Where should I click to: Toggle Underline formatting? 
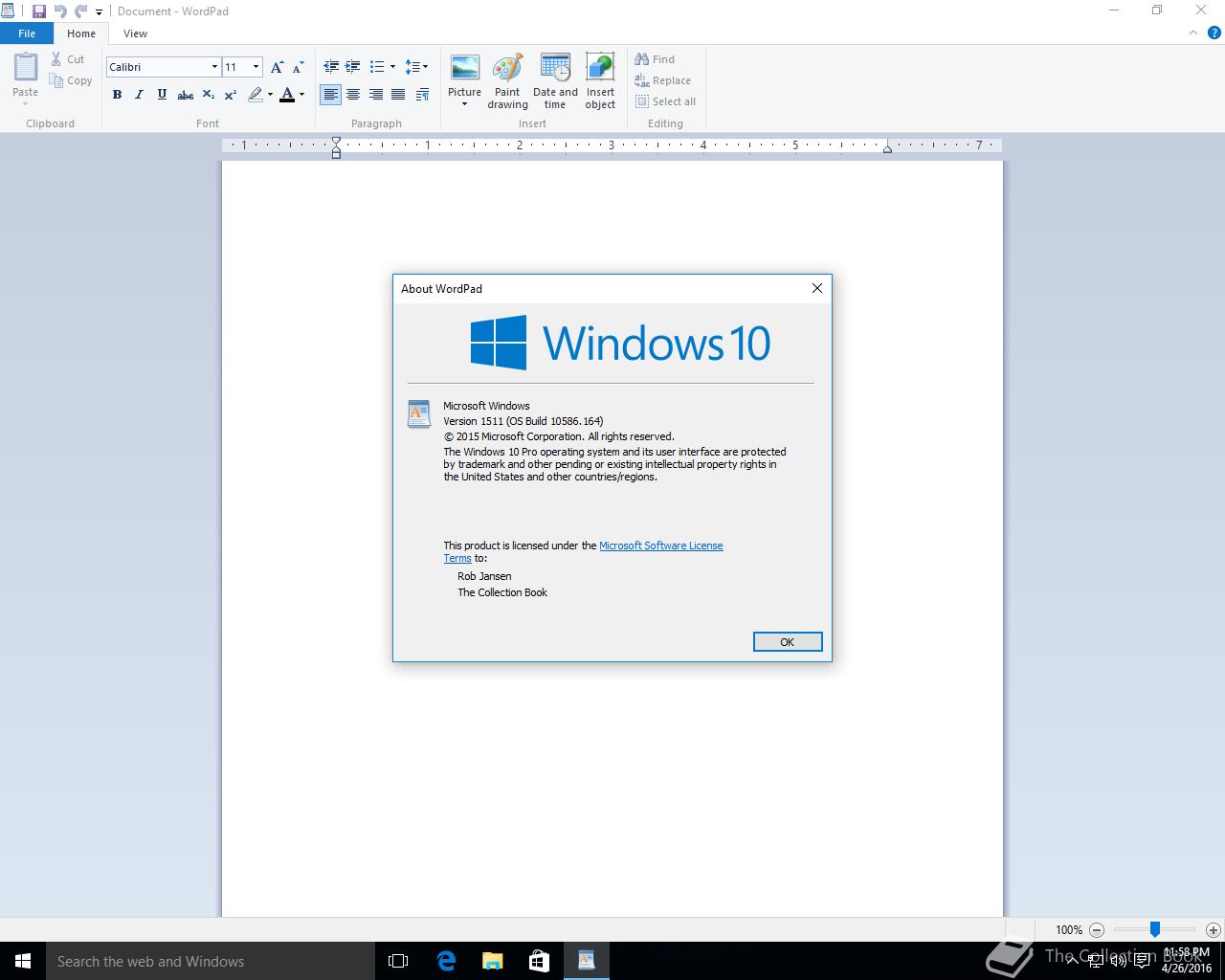pos(162,95)
